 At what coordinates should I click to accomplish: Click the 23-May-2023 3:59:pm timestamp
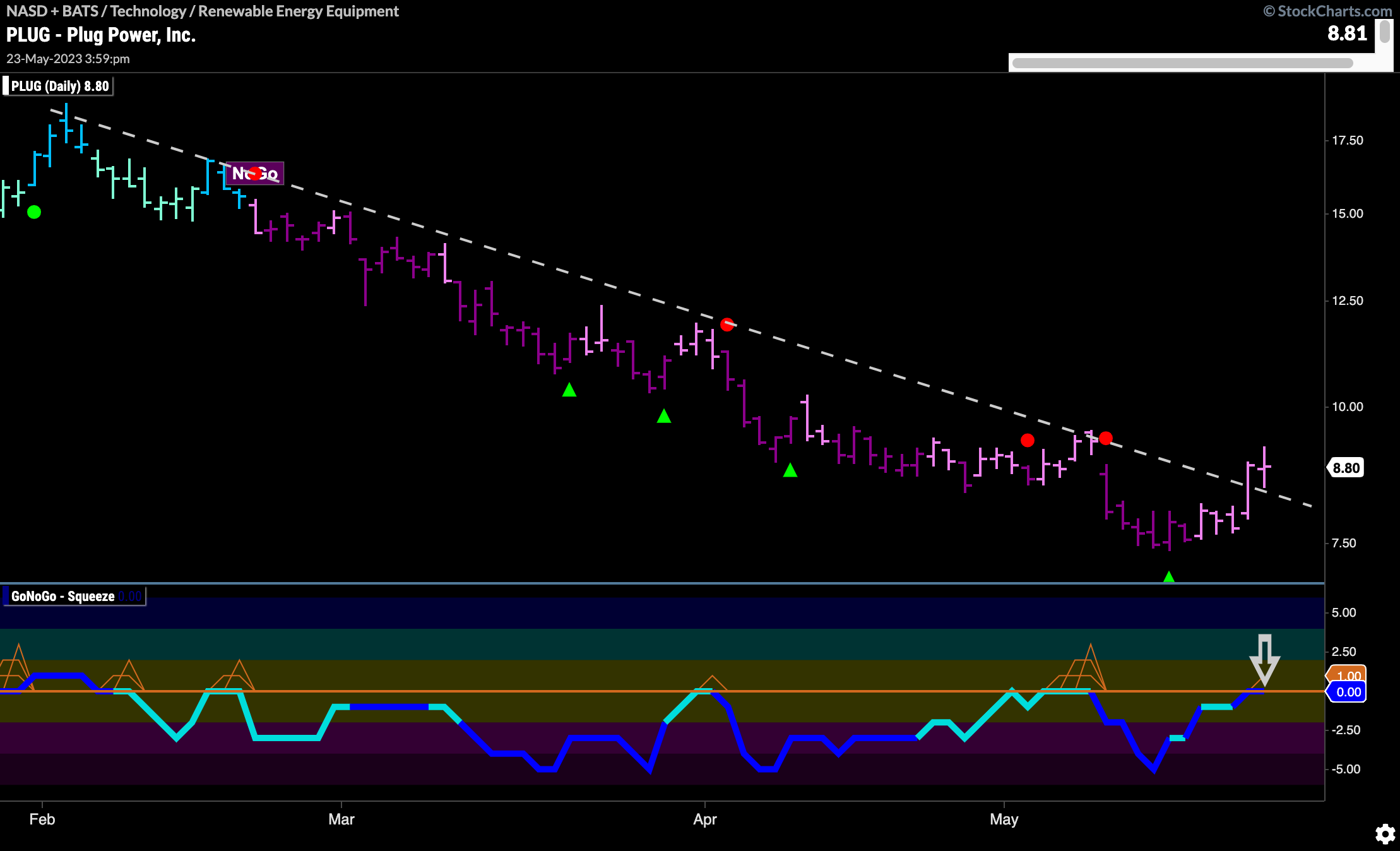click(68, 59)
